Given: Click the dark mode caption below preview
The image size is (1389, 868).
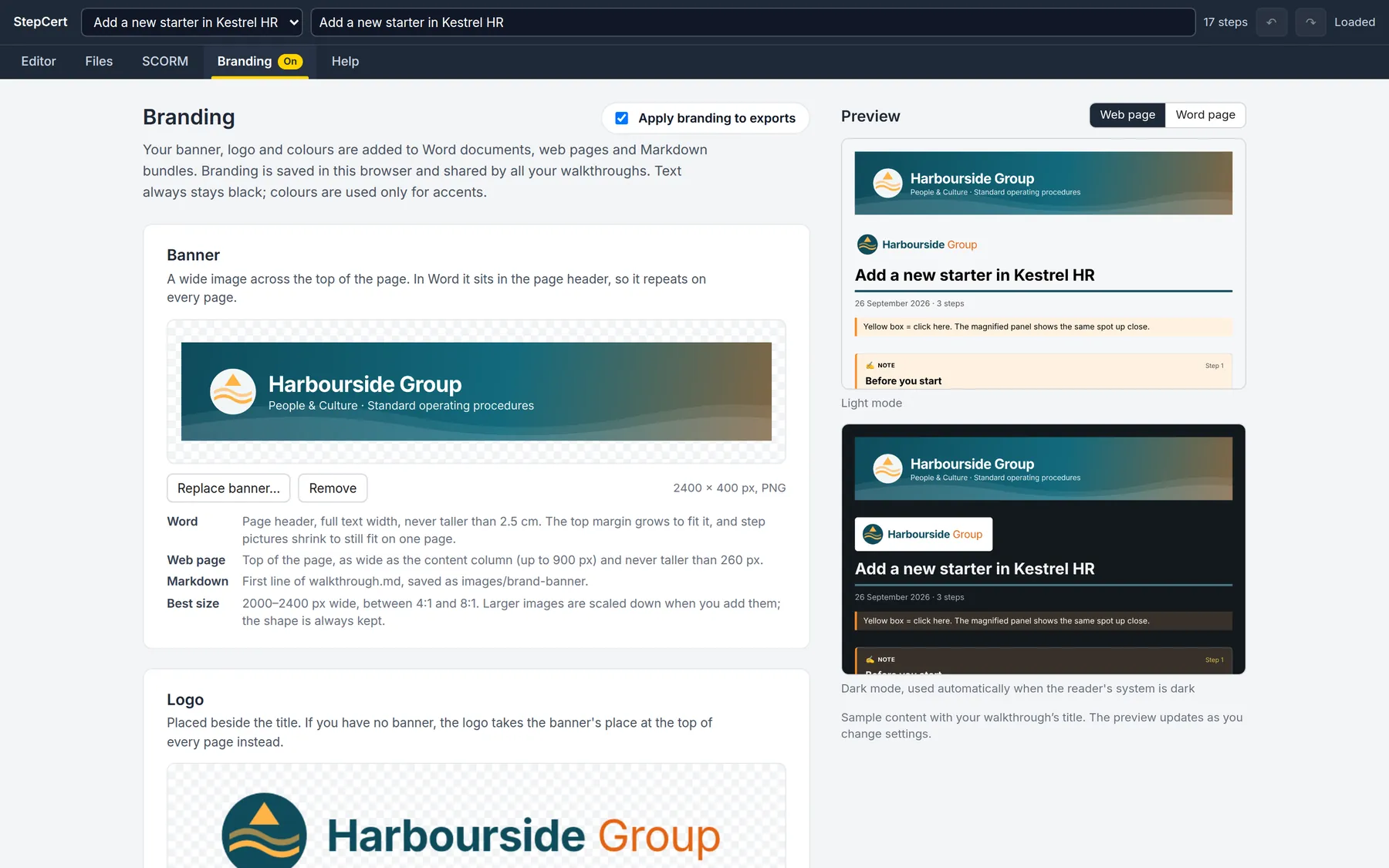Looking at the screenshot, I should pos(1018,689).
